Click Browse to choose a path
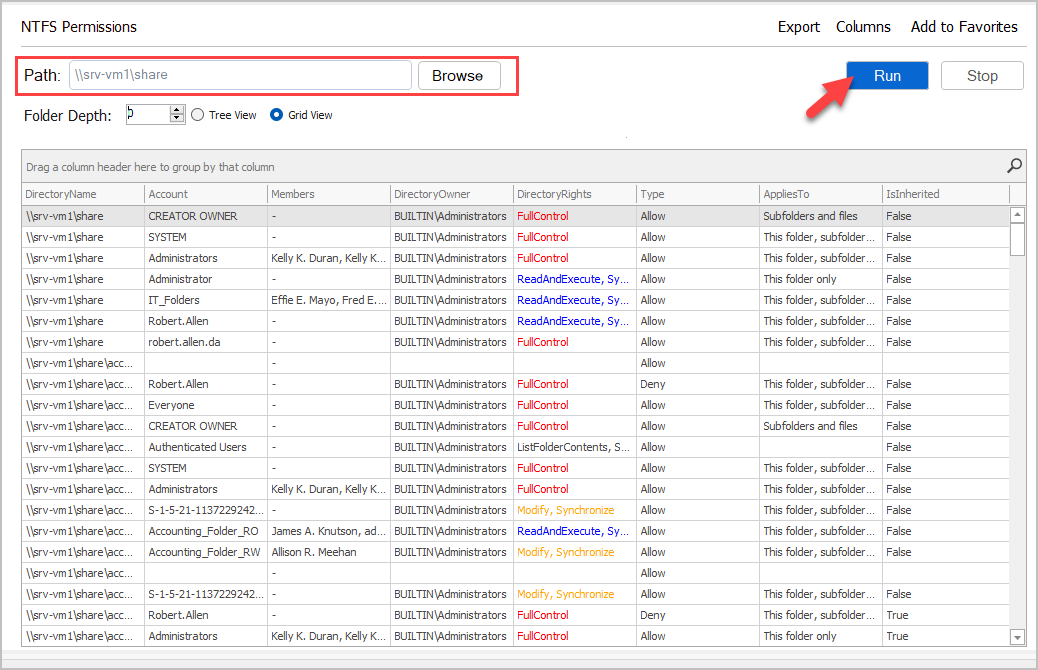 pyautogui.click(x=458, y=76)
